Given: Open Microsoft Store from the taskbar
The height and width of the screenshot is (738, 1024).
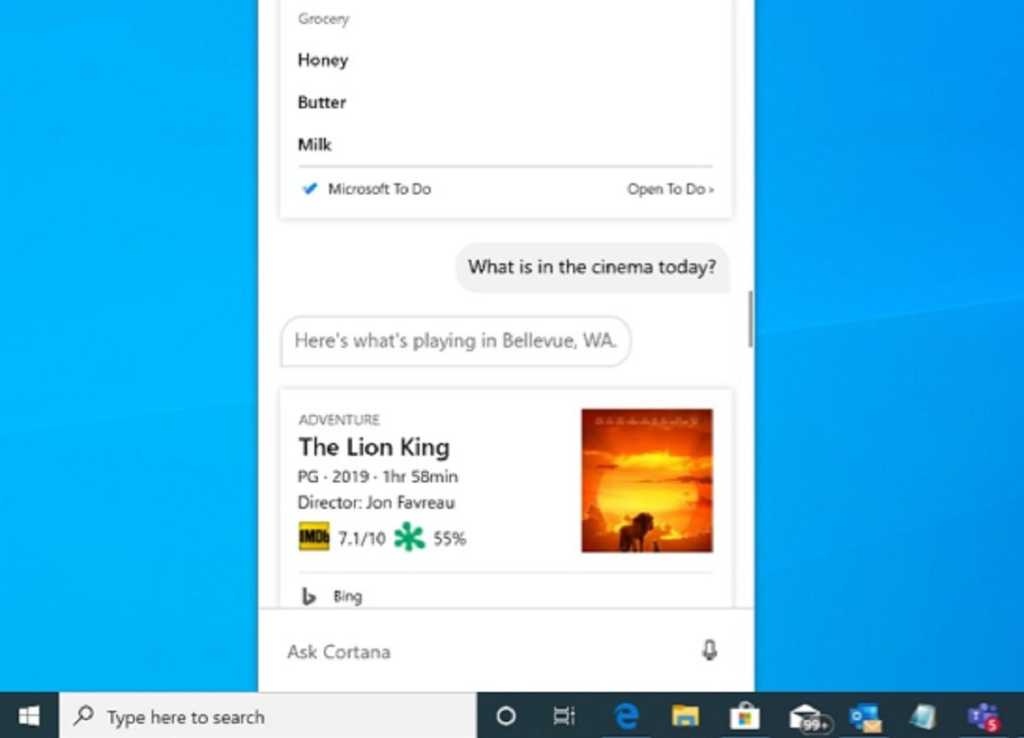Looking at the screenshot, I should pyautogui.click(x=744, y=716).
